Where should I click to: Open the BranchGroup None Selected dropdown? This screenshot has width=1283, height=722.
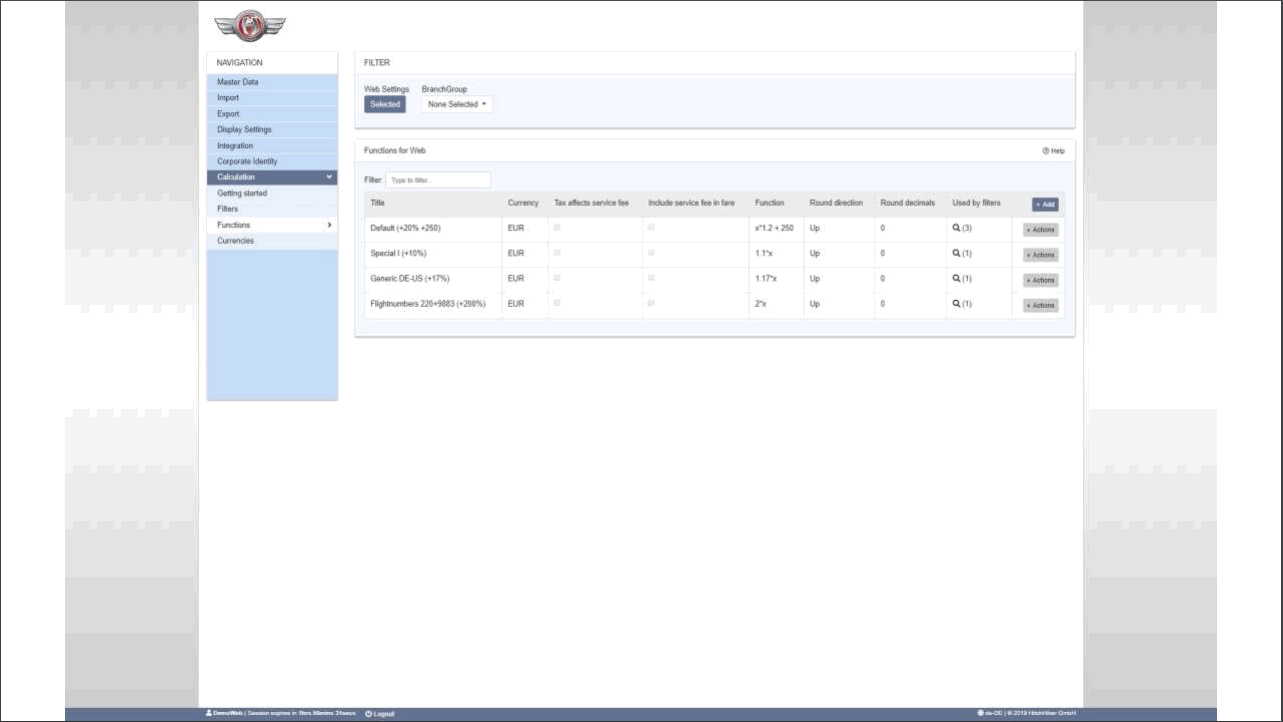pyautogui.click(x=457, y=104)
